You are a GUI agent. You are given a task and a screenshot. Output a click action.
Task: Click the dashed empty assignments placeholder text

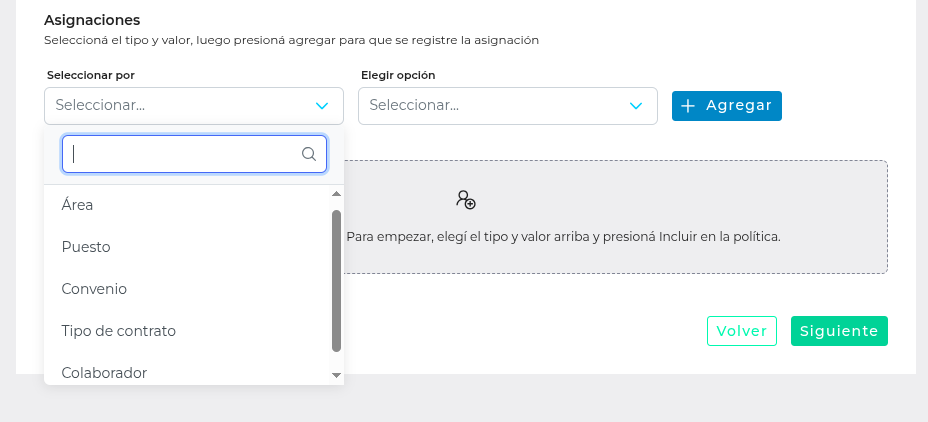562,238
